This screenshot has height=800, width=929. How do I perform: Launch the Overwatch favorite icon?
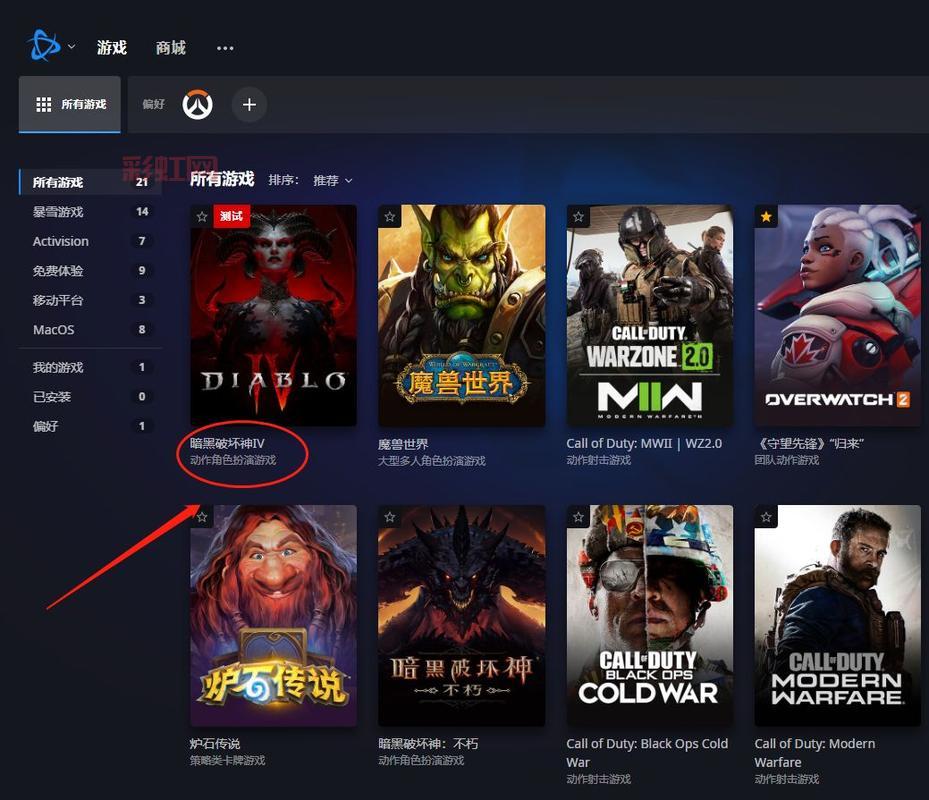(197, 105)
